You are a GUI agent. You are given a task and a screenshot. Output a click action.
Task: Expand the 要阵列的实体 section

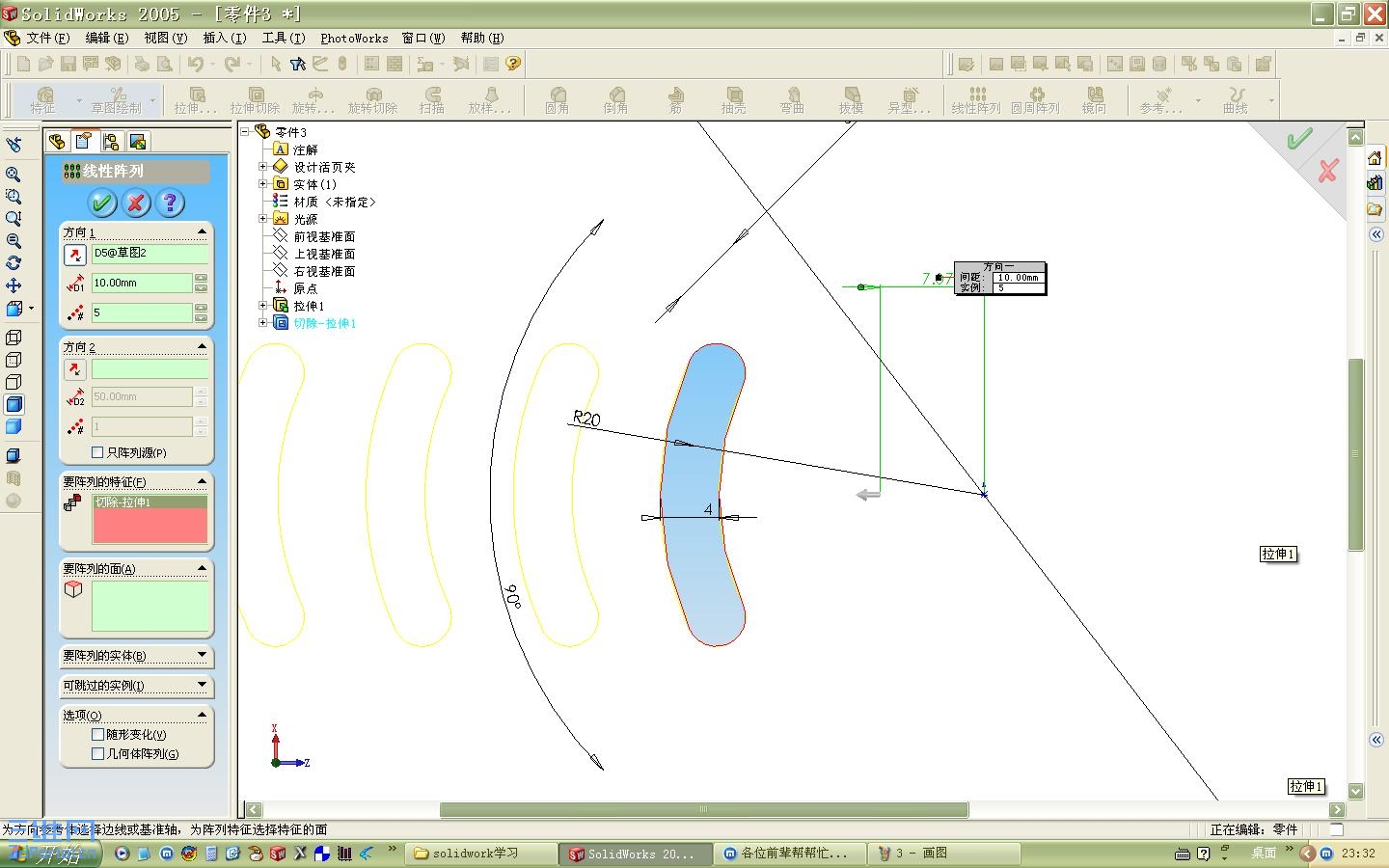(x=202, y=655)
